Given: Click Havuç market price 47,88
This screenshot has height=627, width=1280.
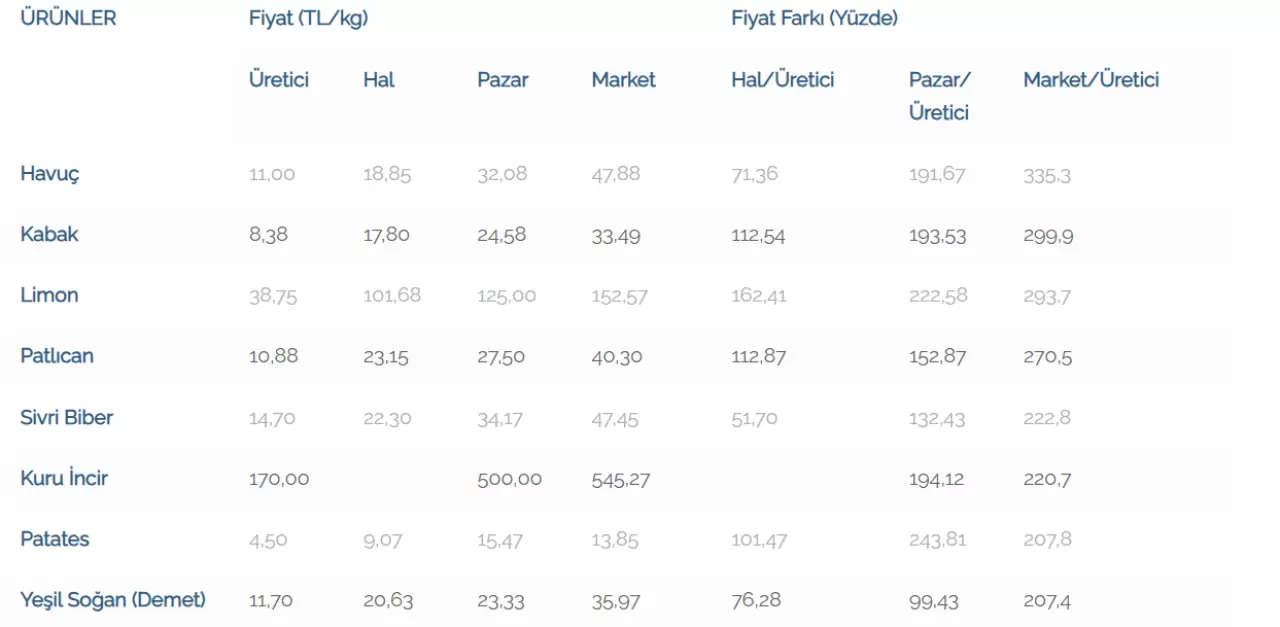Looking at the screenshot, I should pyautogui.click(x=616, y=174).
